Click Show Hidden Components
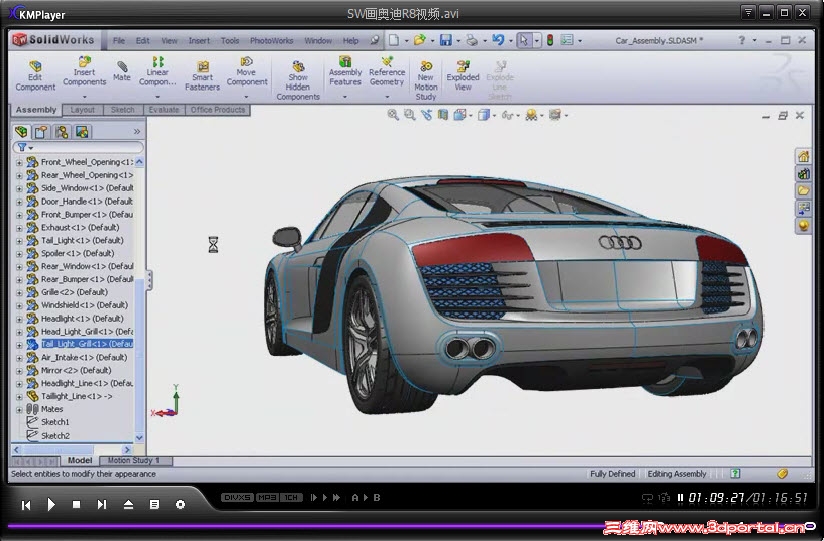This screenshot has width=824, height=541. pos(298,80)
